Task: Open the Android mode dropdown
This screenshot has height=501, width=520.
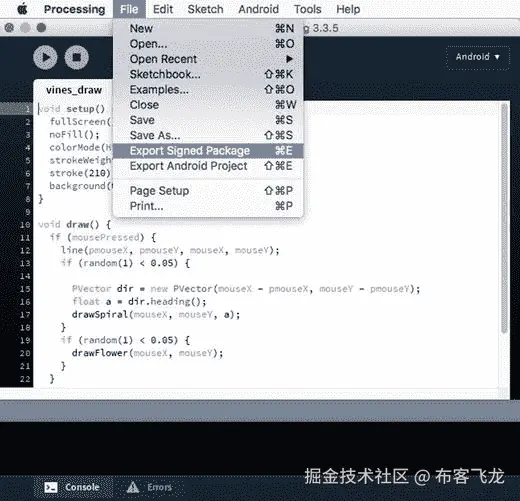Action: [478, 57]
